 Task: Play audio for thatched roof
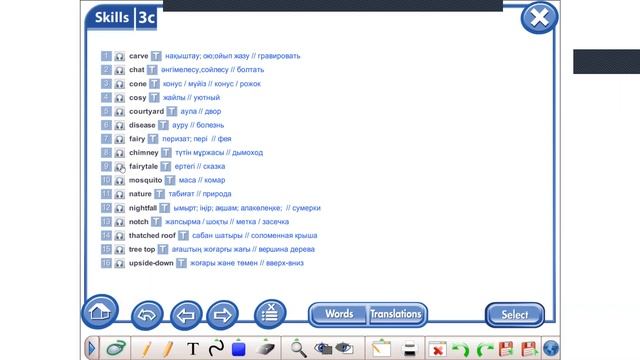point(119,236)
